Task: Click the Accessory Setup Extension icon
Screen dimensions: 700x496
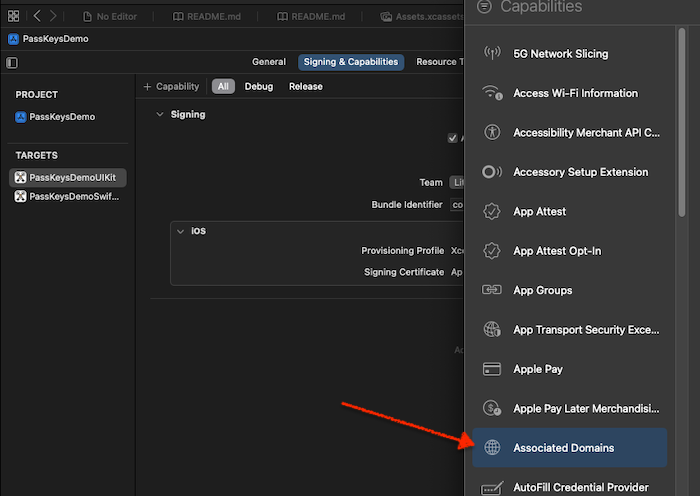Action: coord(491,172)
